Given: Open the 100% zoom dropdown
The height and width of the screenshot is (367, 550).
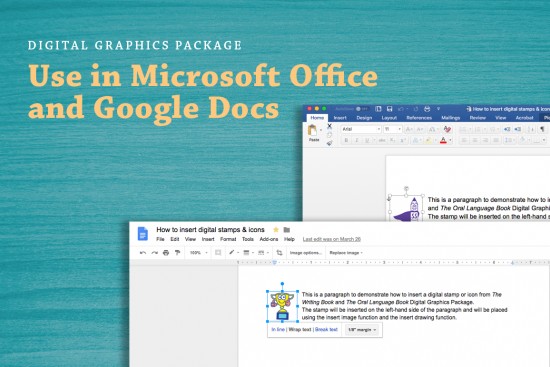Looking at the screenshot, I should [x=199, y=253].
